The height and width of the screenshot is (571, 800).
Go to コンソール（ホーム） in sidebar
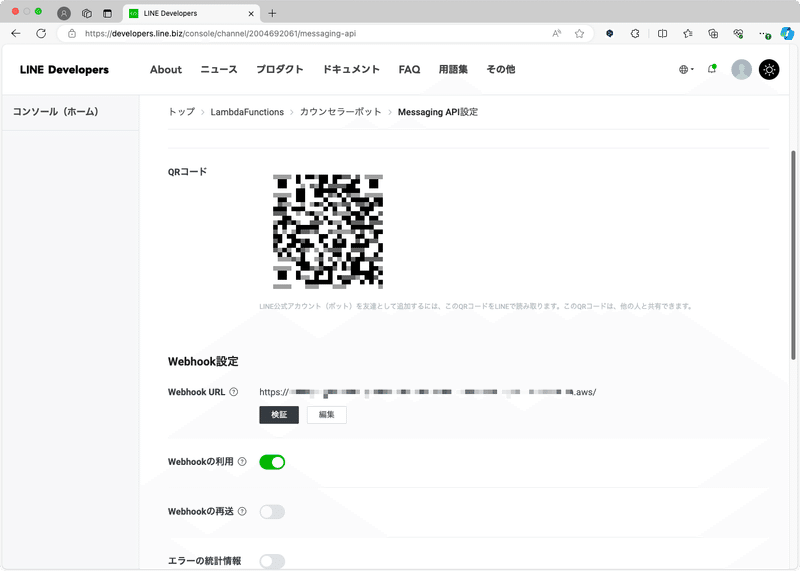(x=56, y=112)
